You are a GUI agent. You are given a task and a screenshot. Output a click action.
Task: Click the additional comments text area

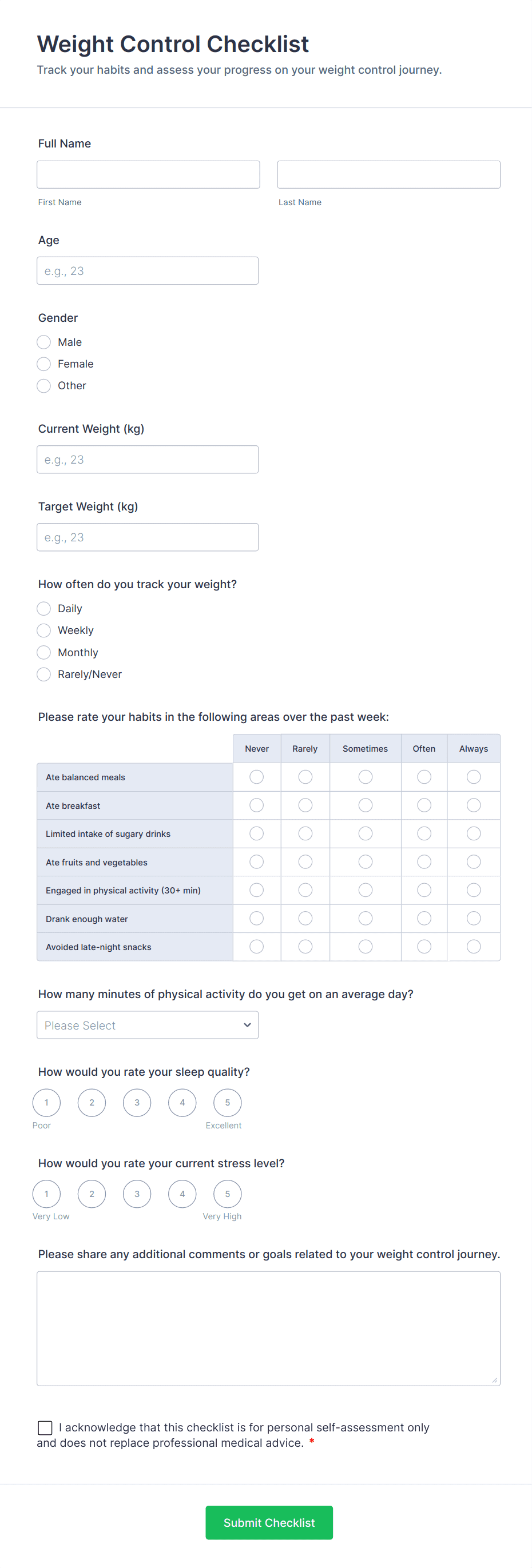[268, 1329]
